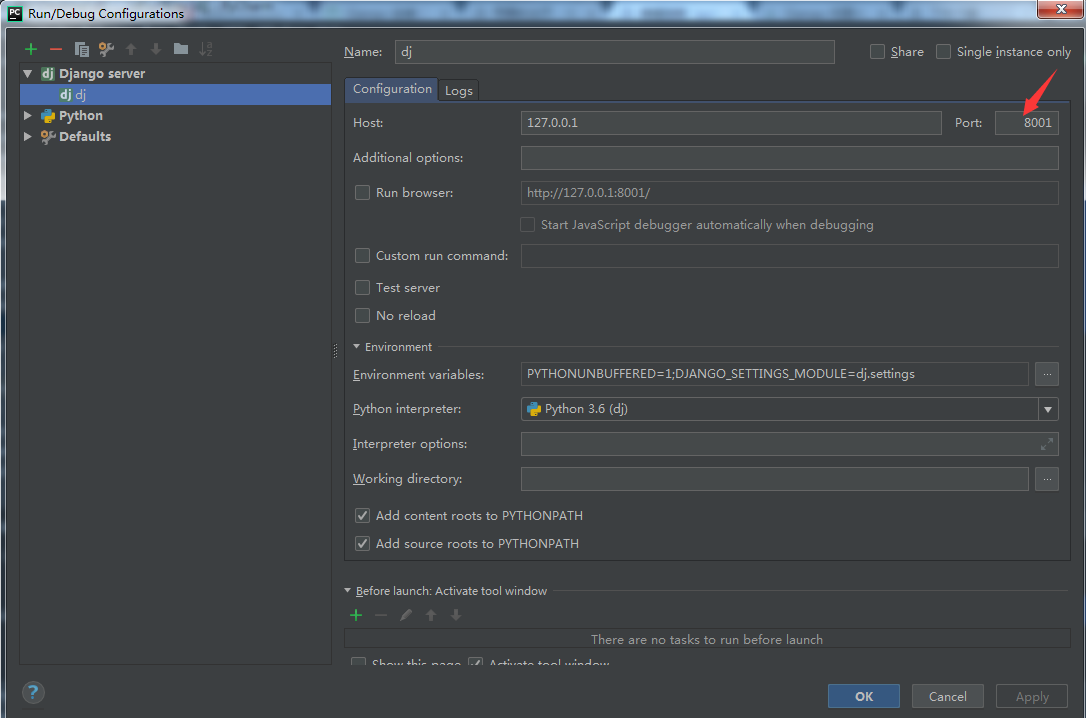Edit the before launch task
The image size is (1086, 718).
coord(406,615)
